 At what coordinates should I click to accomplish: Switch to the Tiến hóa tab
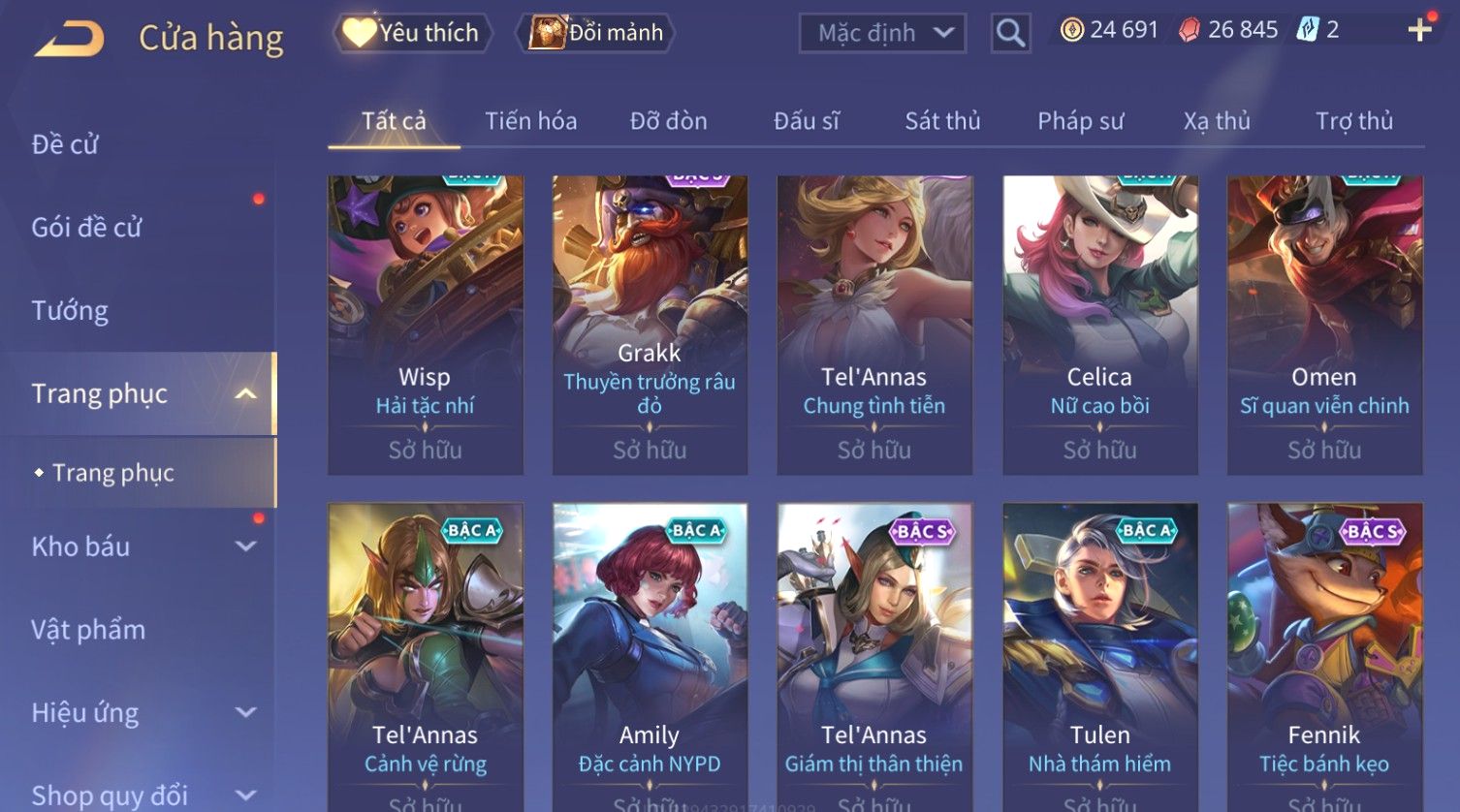pyautogui.click(x=530, y=121)
